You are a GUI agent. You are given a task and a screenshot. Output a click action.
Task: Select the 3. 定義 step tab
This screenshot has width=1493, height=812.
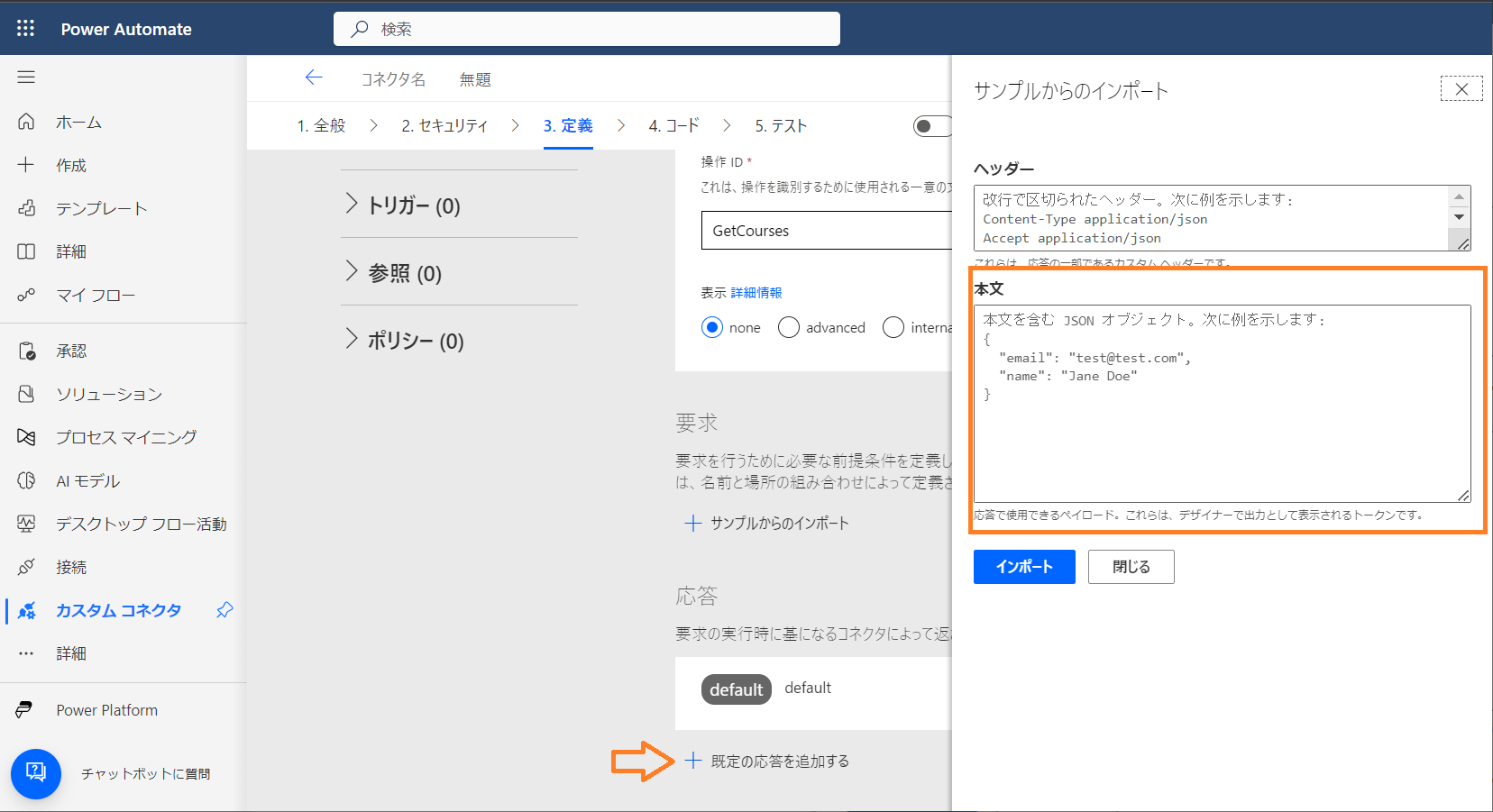568,126
